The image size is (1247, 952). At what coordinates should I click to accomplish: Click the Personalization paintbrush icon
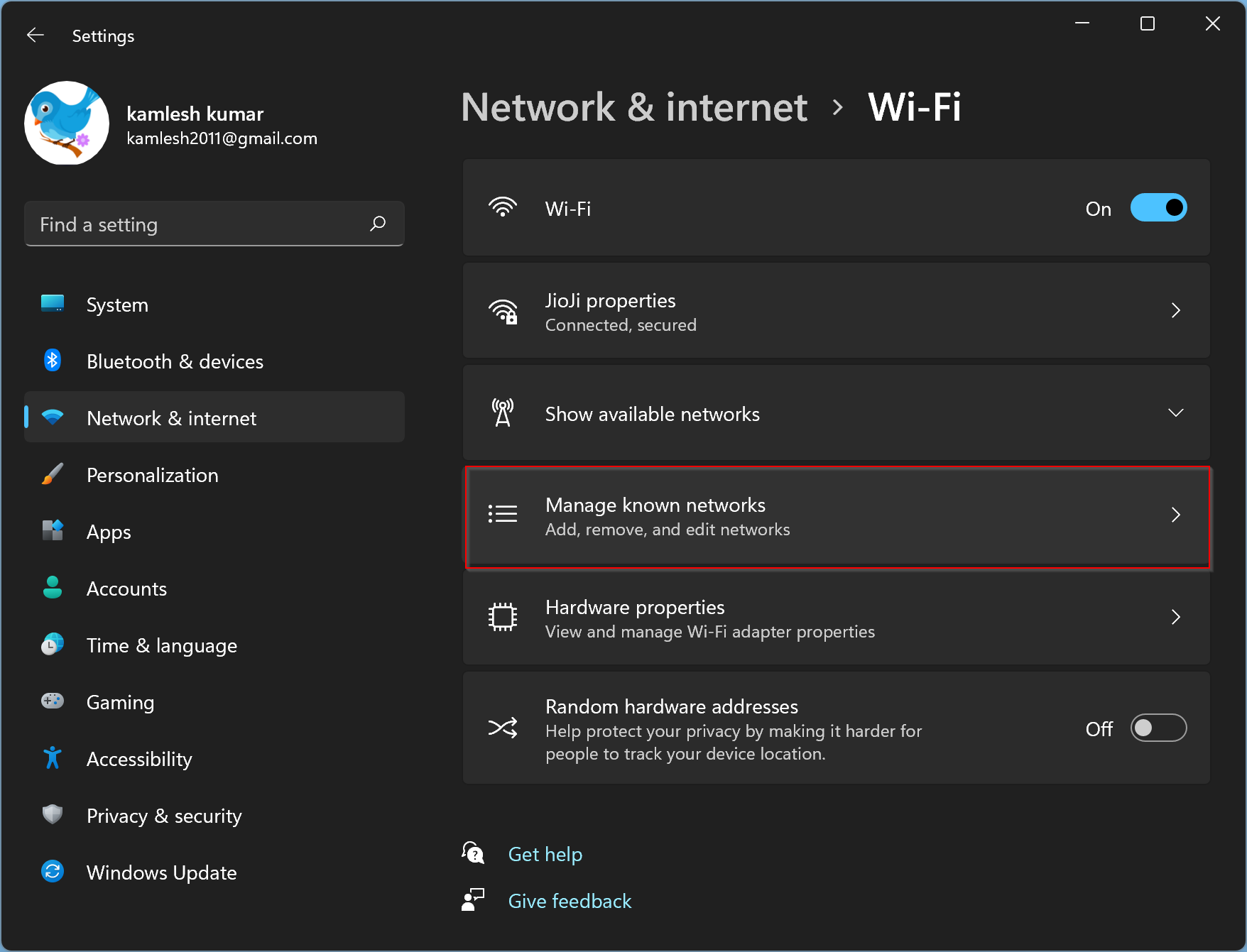tap(53, 474)
